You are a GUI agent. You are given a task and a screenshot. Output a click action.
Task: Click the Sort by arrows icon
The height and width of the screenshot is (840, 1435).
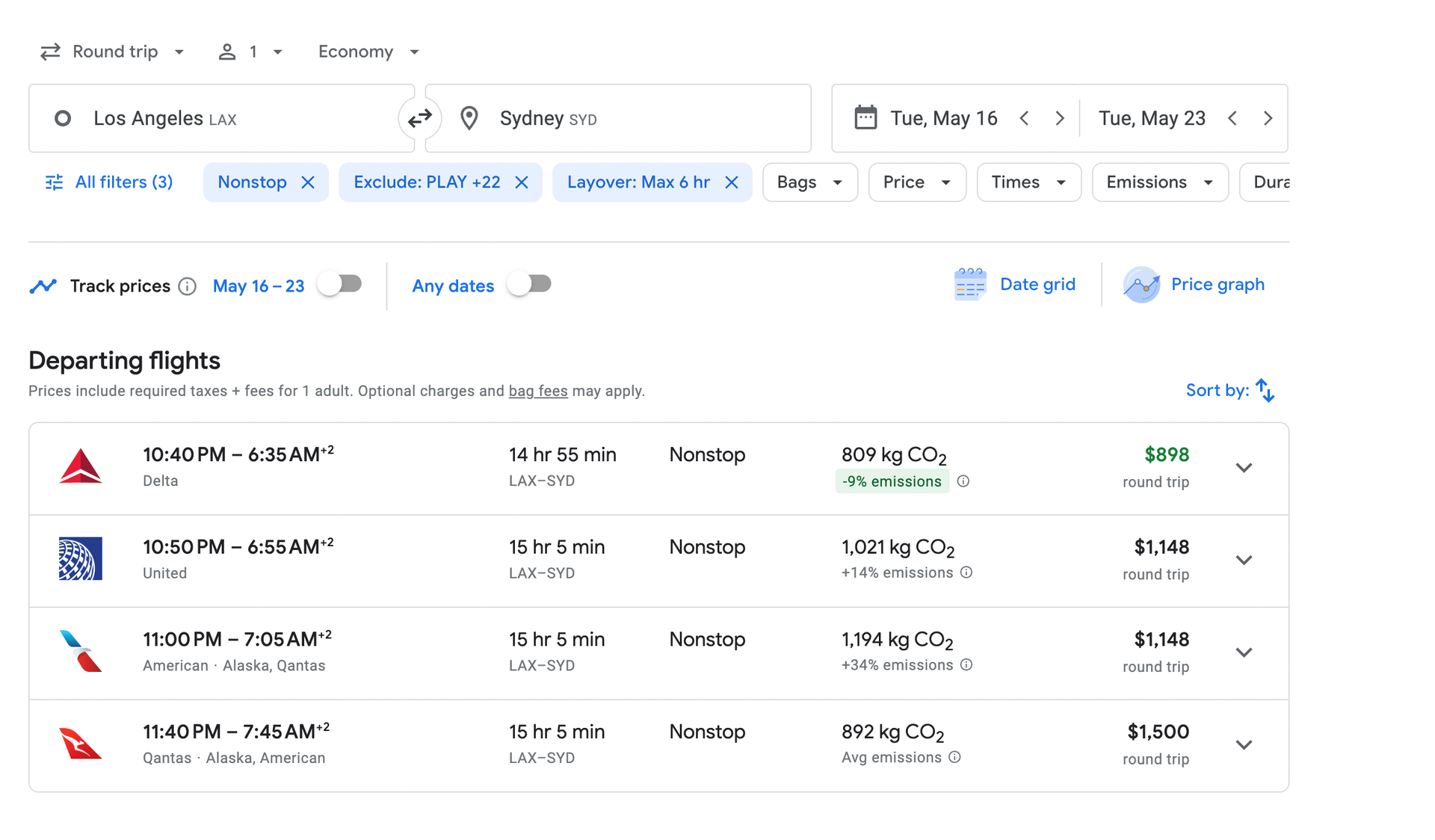point(1265,389)
